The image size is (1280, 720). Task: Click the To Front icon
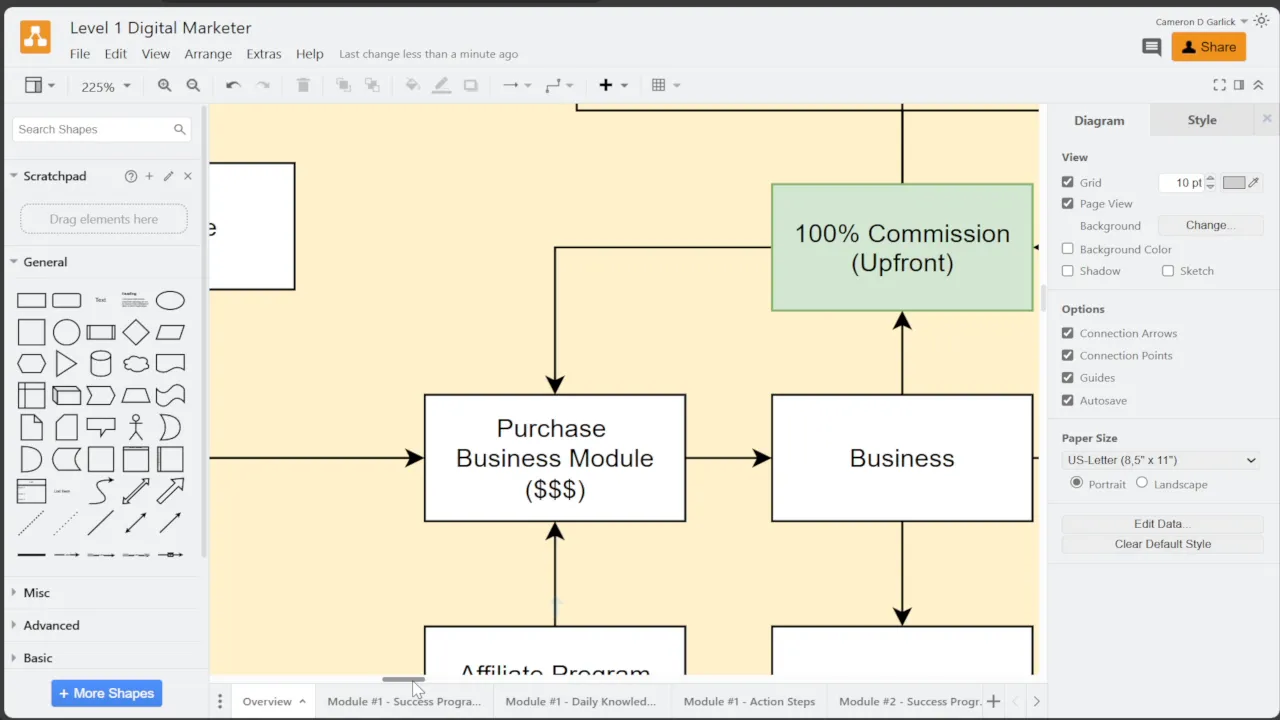click(x=343, y=86)
